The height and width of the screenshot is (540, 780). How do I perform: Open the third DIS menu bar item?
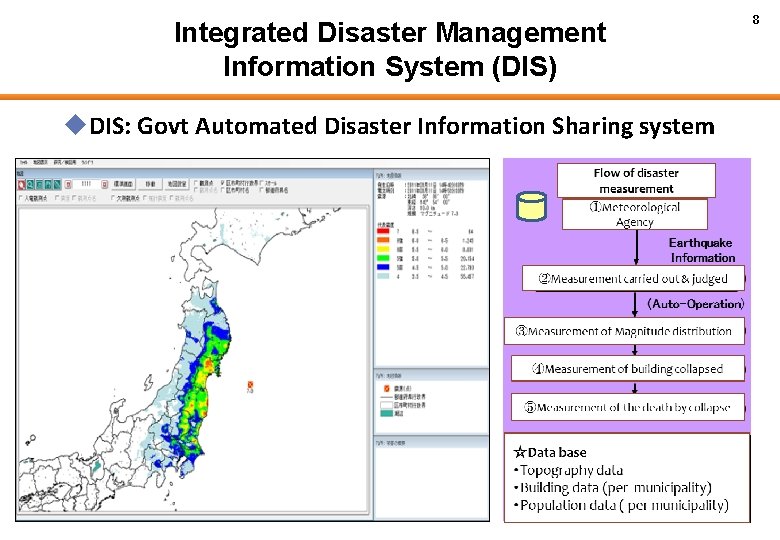coord(65,163)
